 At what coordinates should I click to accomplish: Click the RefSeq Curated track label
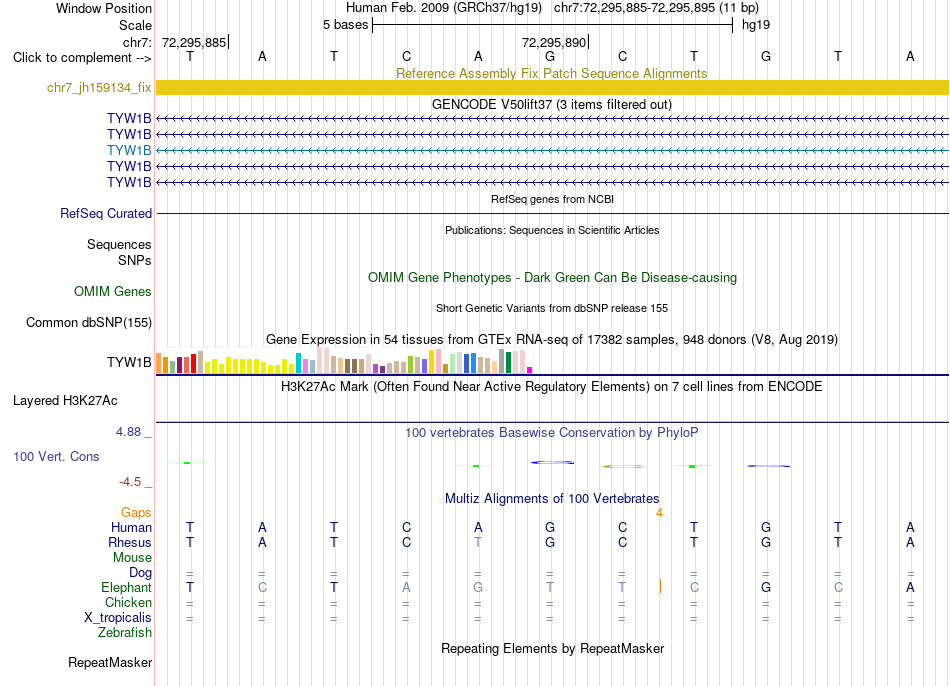click(x=106, y=213)
